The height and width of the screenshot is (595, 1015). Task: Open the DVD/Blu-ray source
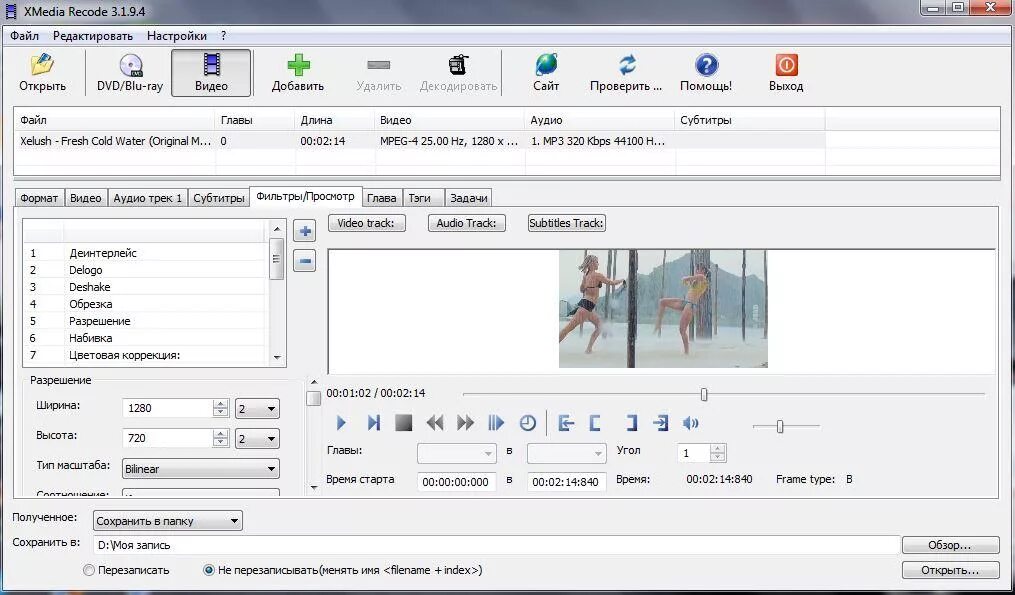pyautogui.click(x=130, y=73)
